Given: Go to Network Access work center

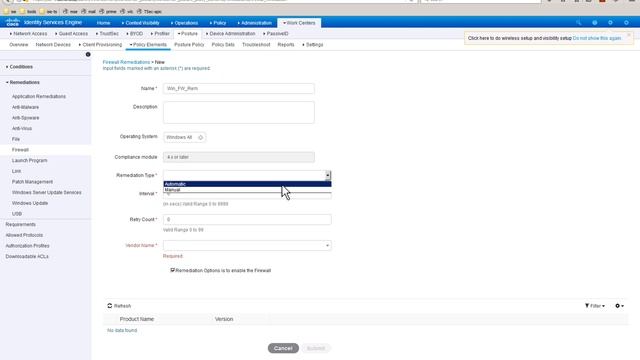Looking at the screenshot, I should pyautogui.click(x=28, y=33).
